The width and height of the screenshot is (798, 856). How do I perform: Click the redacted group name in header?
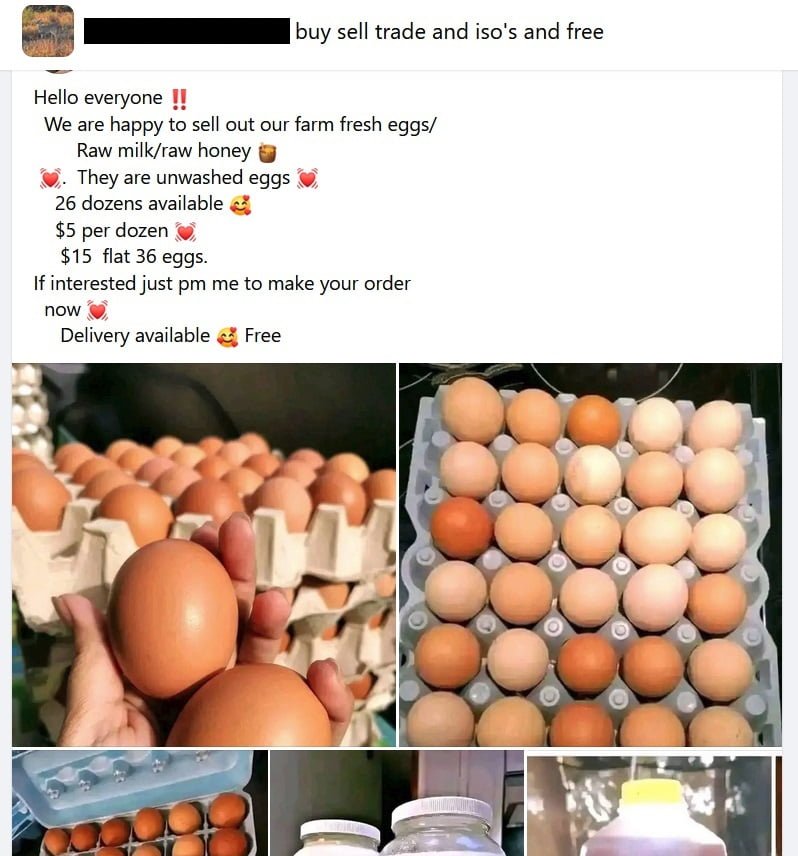(x=187, y=31)
